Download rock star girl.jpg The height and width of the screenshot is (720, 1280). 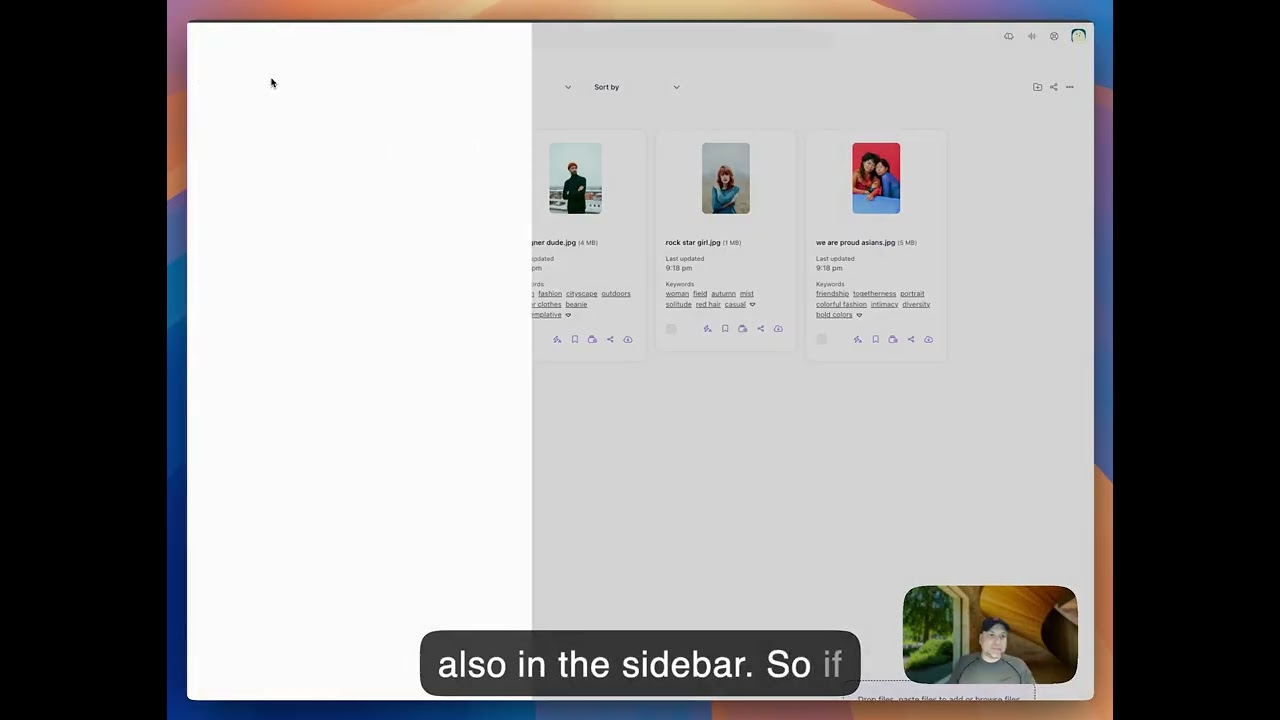(x=778, y=329)
